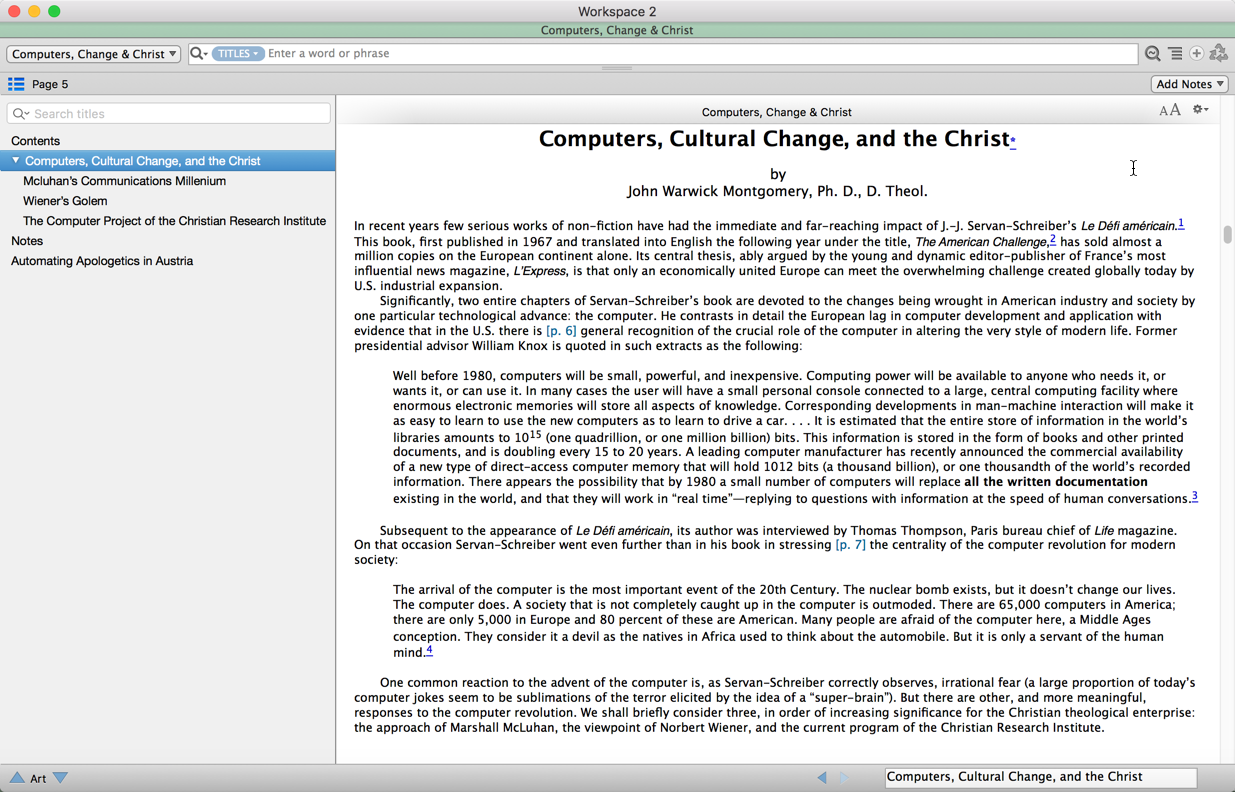Click the library icon at toolbar's right end

1218,54
